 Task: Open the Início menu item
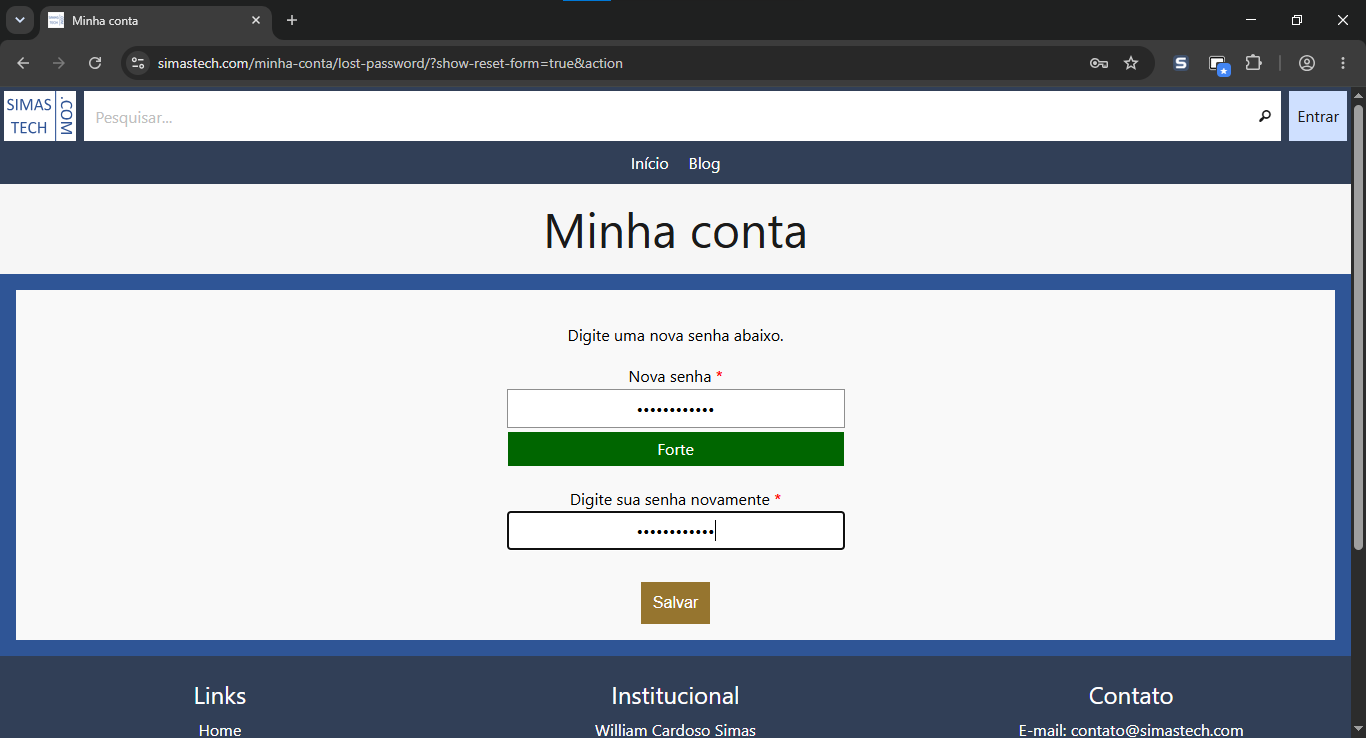tap(650, 164)
